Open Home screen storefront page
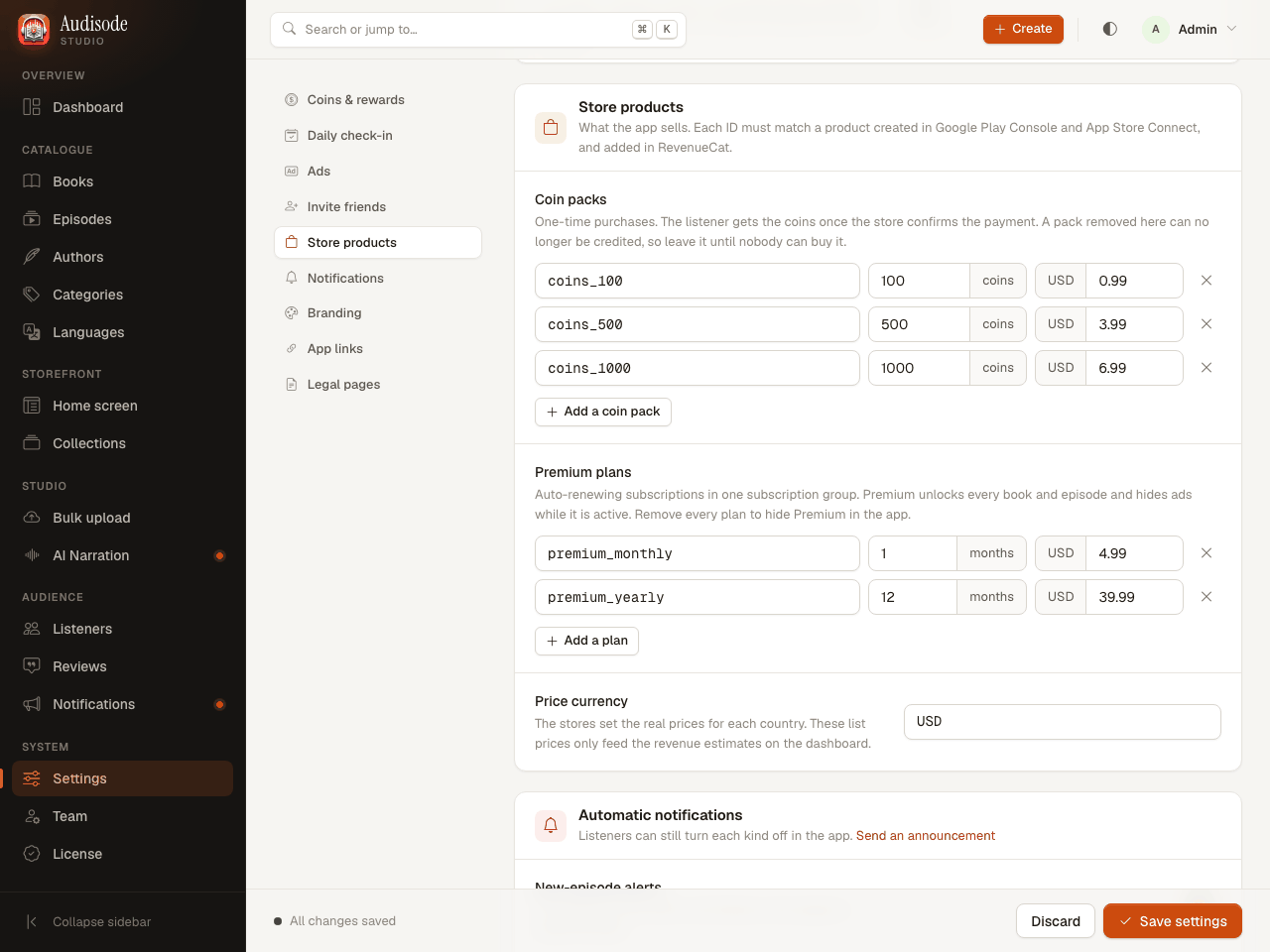 click(123, 406)
